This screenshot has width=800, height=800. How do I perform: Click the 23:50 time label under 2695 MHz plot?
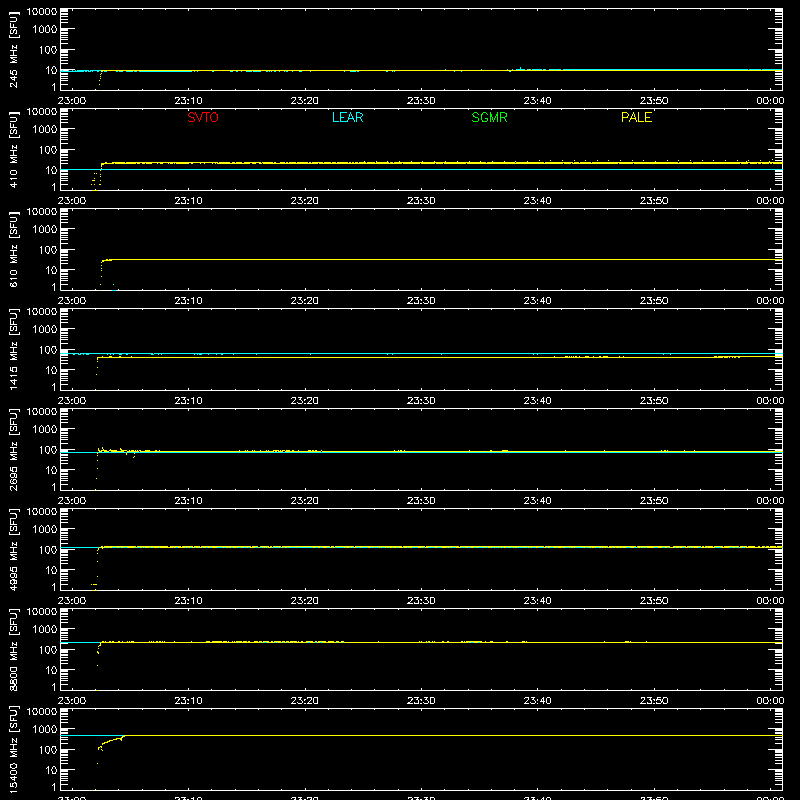(654, 501)
